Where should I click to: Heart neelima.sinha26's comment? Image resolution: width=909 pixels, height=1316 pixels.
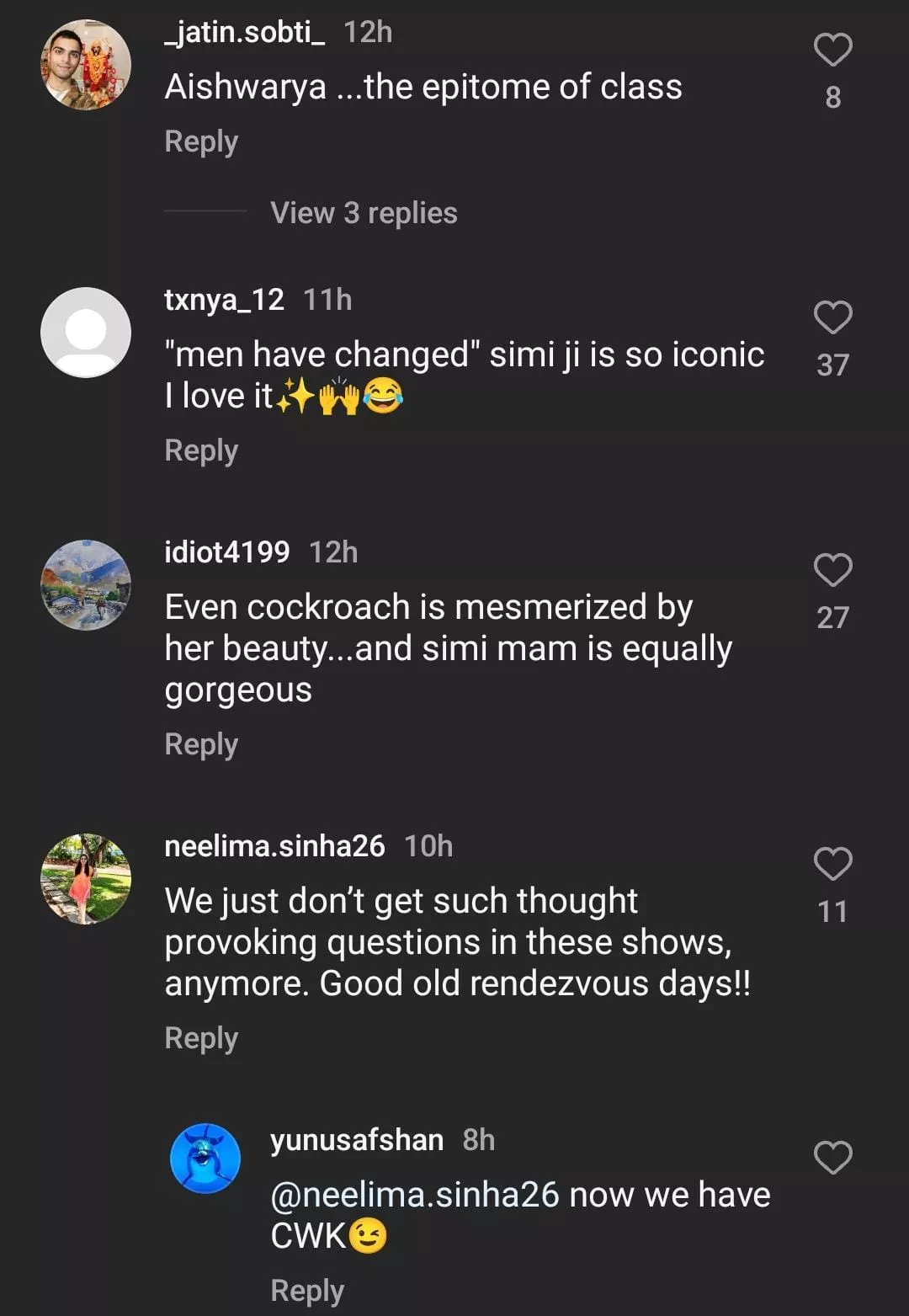click(x=832, y=864)
